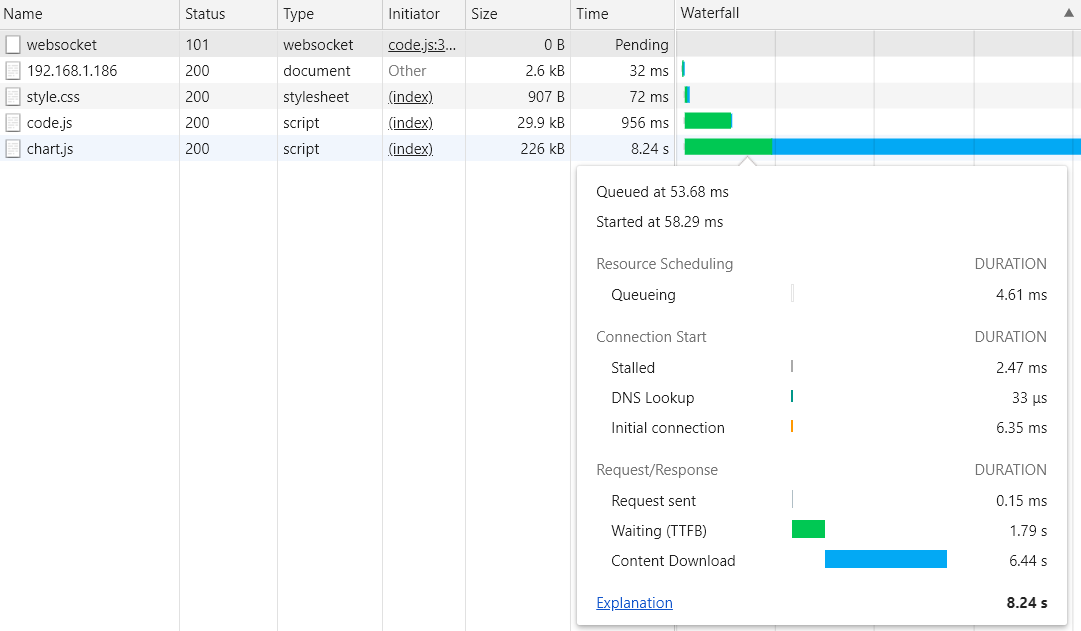Viewport: 1081px width, 631px height.
Task: Click the chart.js blue waterfall download bar
Action: (x=927, y=147)
